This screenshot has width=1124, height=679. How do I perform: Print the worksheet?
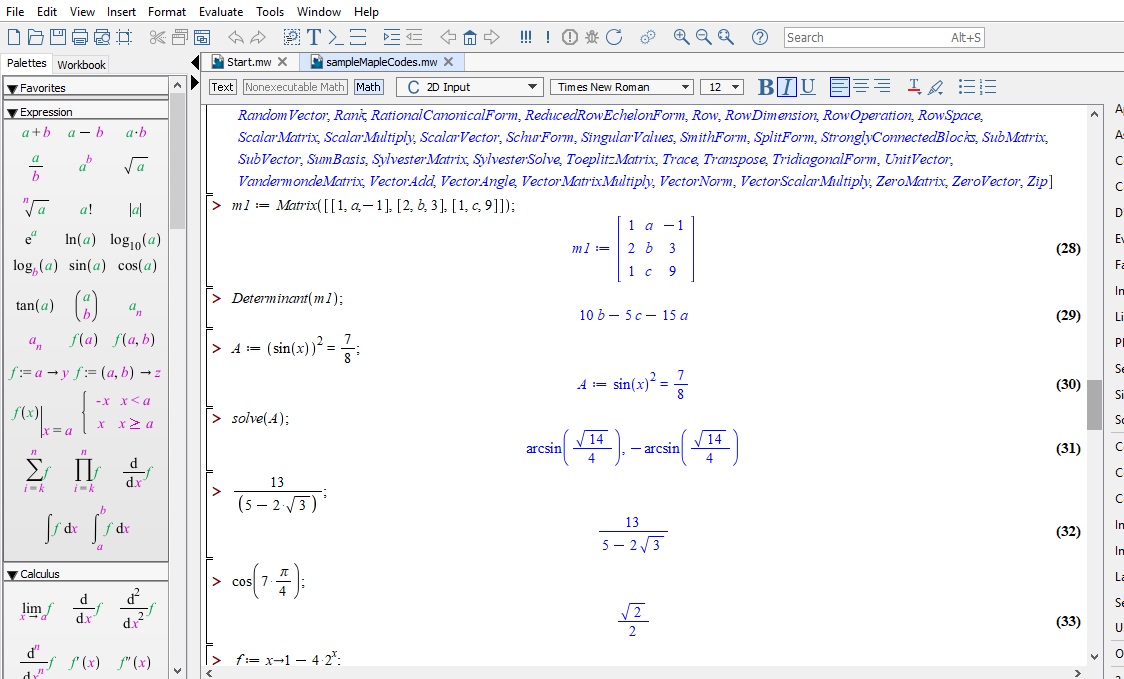coord(80,37)
